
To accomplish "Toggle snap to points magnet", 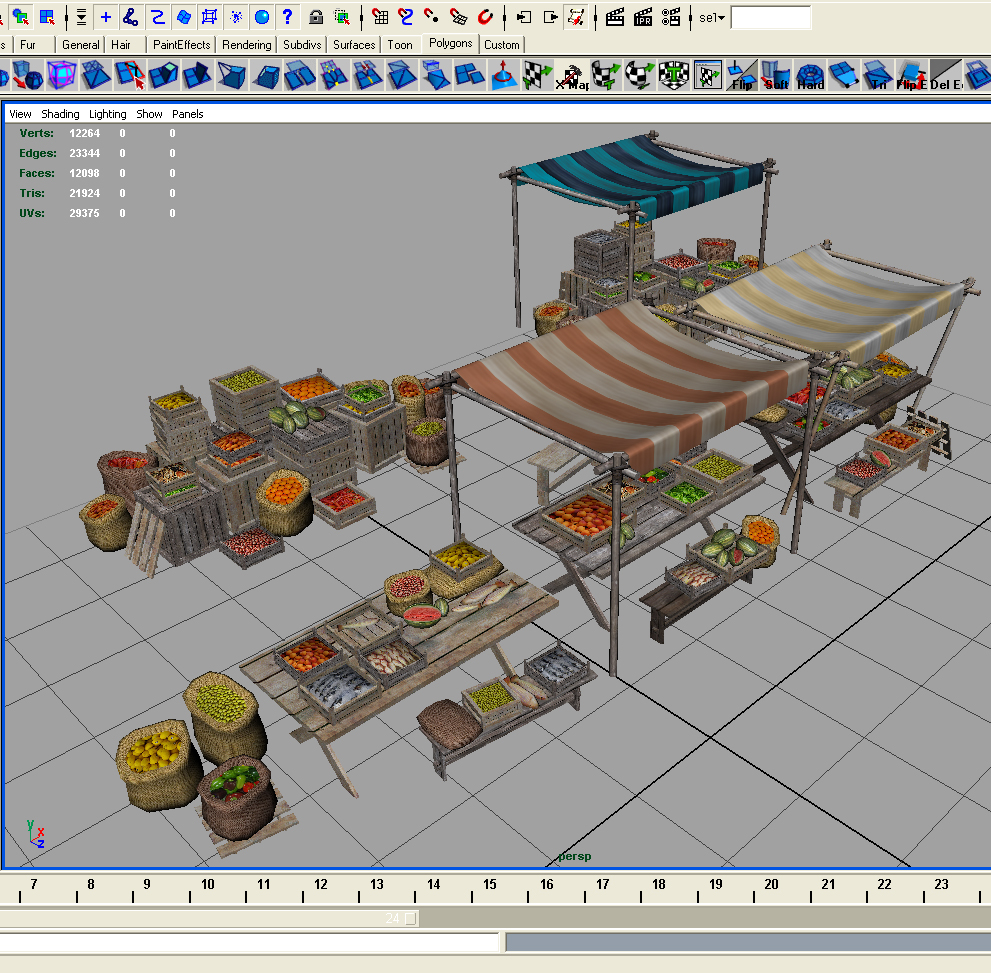I will coord(432,17).
